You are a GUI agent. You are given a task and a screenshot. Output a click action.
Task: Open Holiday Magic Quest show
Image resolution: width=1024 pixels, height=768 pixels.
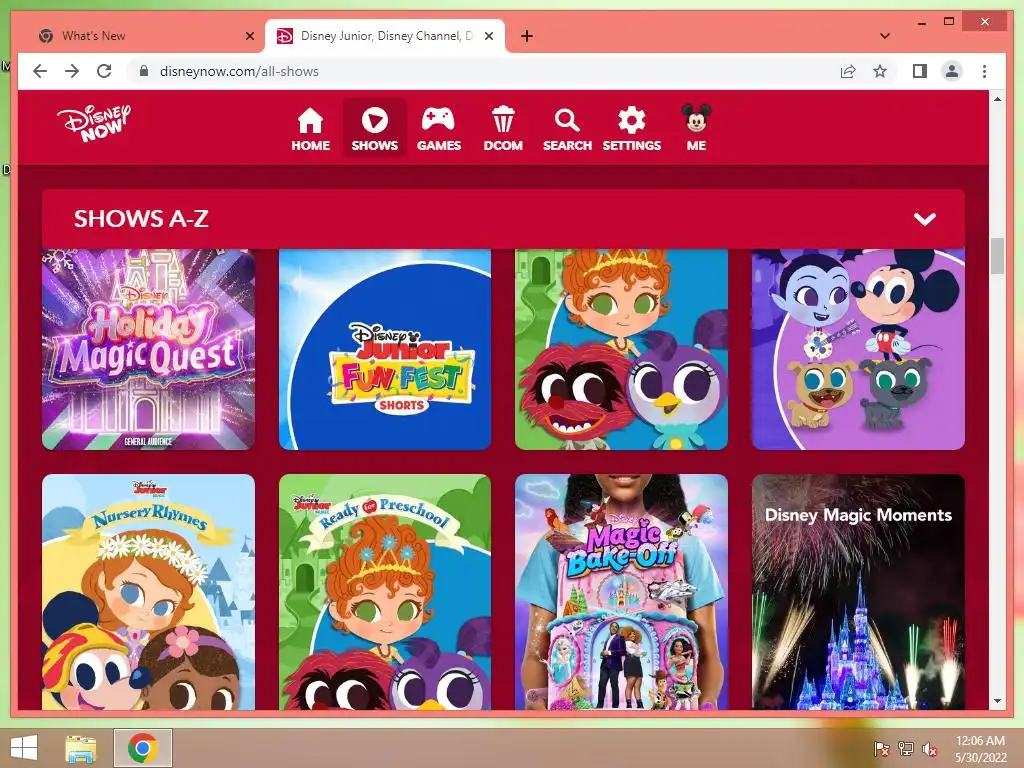(x=148, y=349)
